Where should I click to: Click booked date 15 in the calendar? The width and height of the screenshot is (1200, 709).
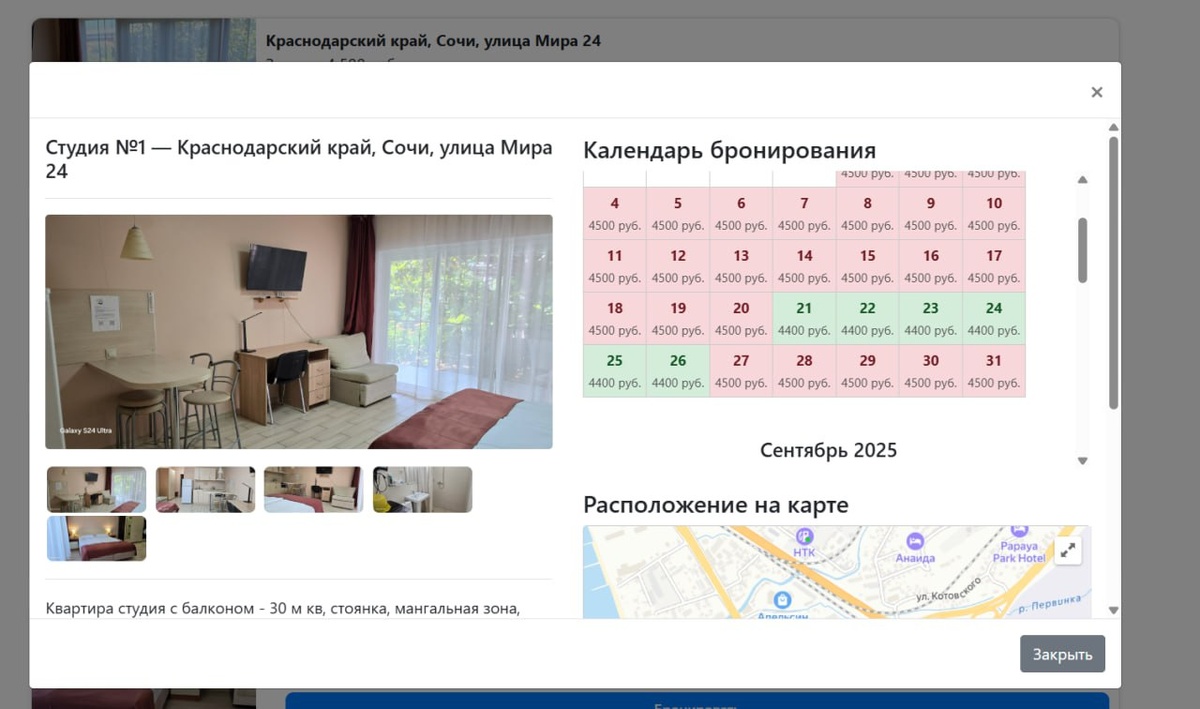867,266
